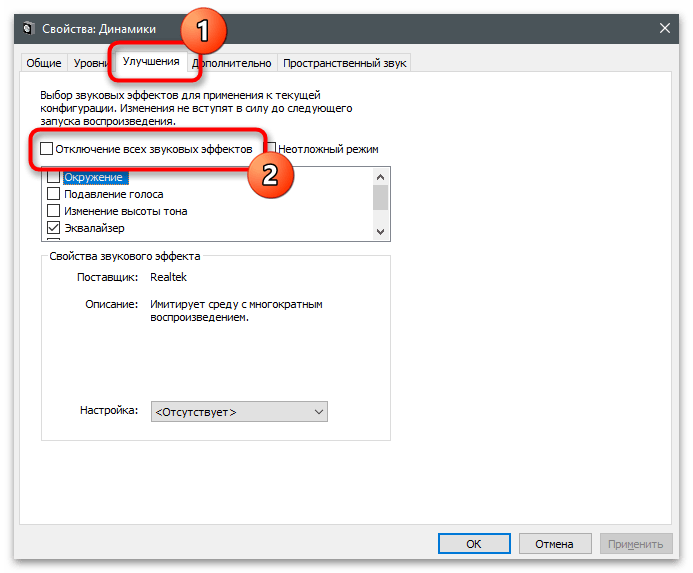Screen dimensions: 693x573
Task: Open the Уровни tab
Action: click(91, 63)
